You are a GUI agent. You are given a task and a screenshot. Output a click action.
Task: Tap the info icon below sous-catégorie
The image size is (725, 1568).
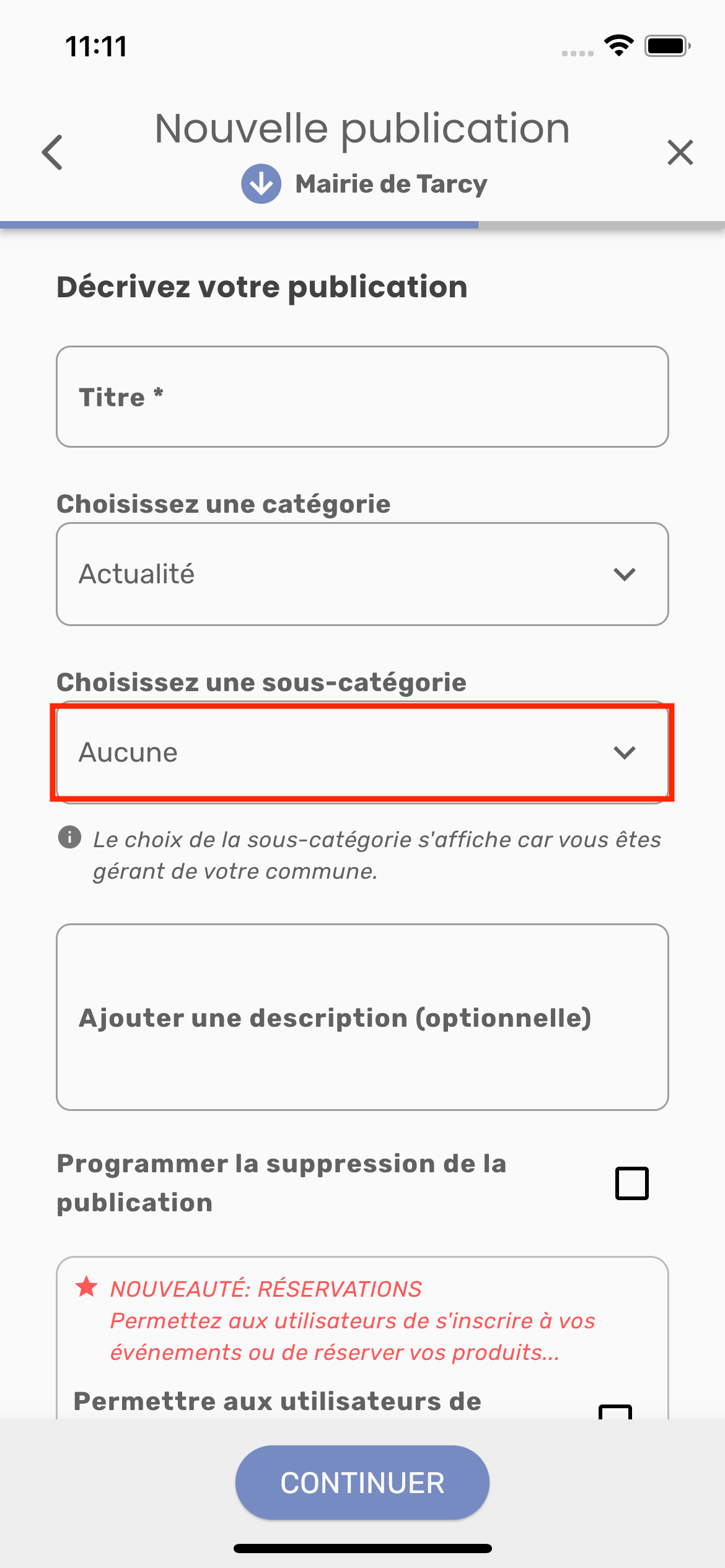pos(69,837)
